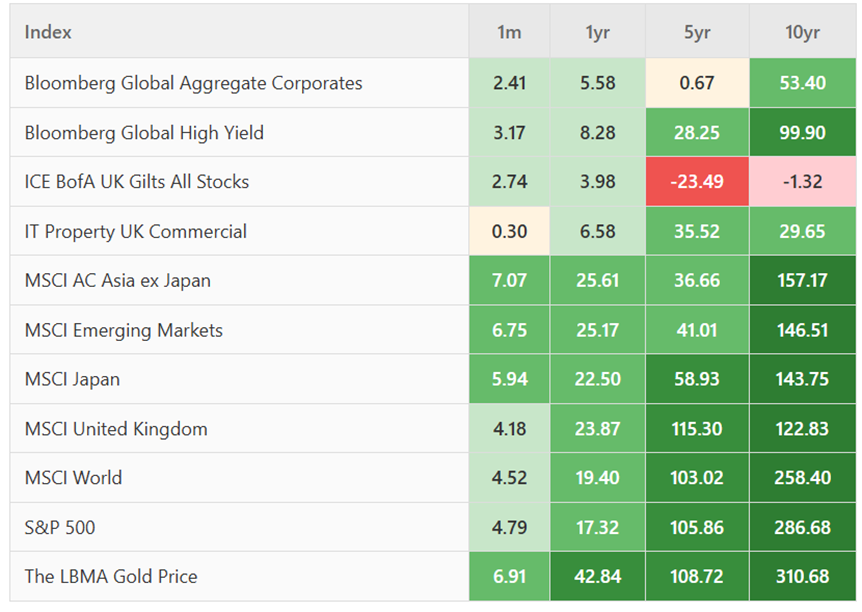
Task: Open Bloomberg Global High Yield index
Action: [144, 133]
